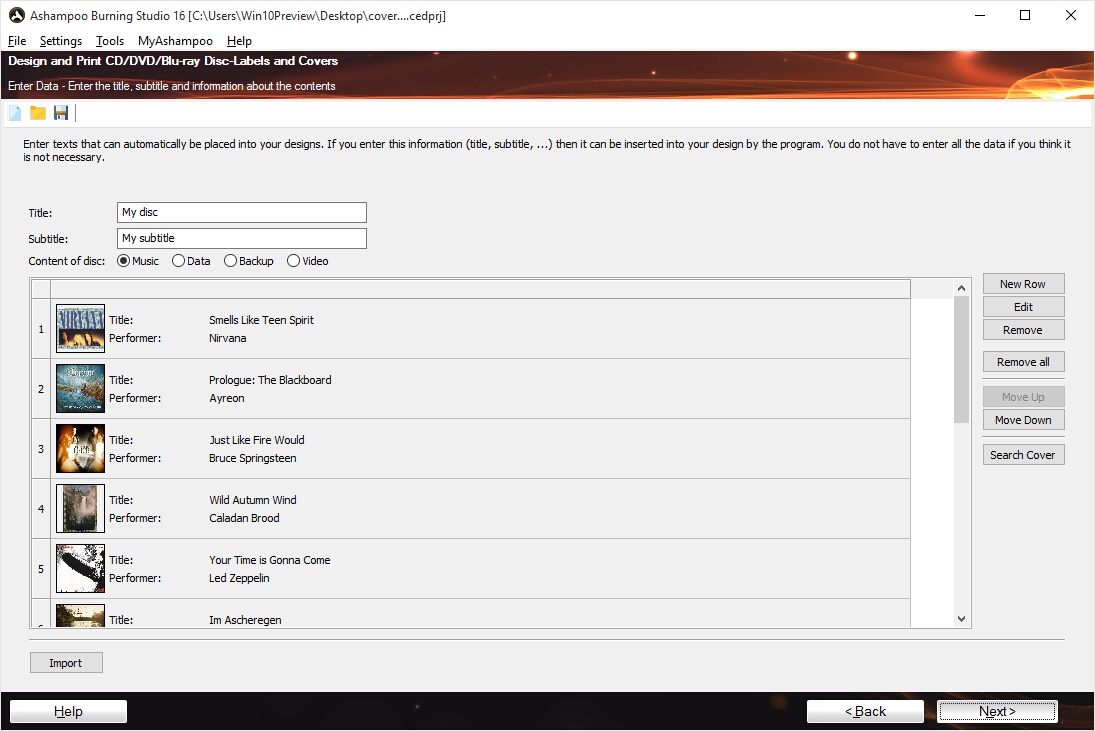Save project with the floppy disk icon
Image resolution: width=1095 pixels, height=731 pixels.
coord(61,113)
